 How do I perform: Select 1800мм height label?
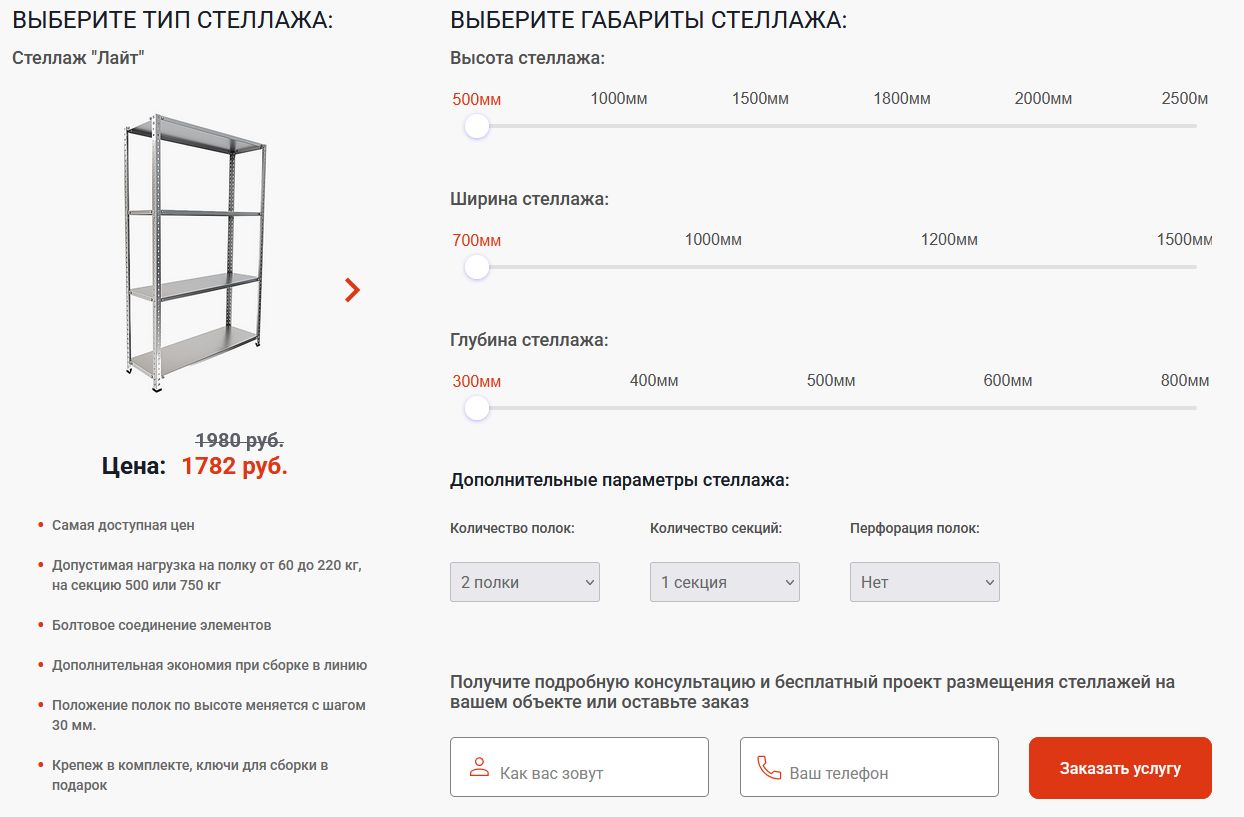902,99
